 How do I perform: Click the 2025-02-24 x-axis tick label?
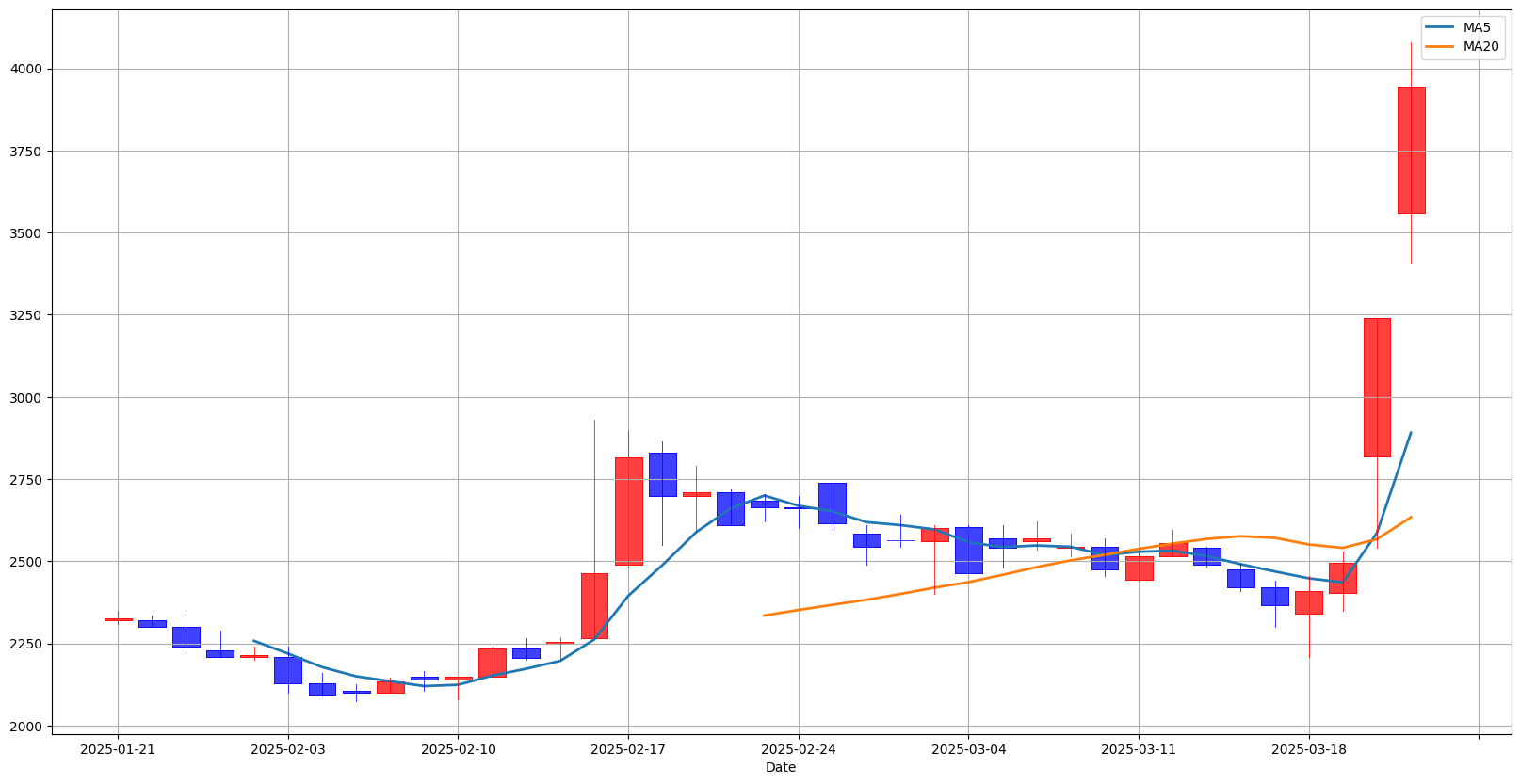[x=799, y=750]
